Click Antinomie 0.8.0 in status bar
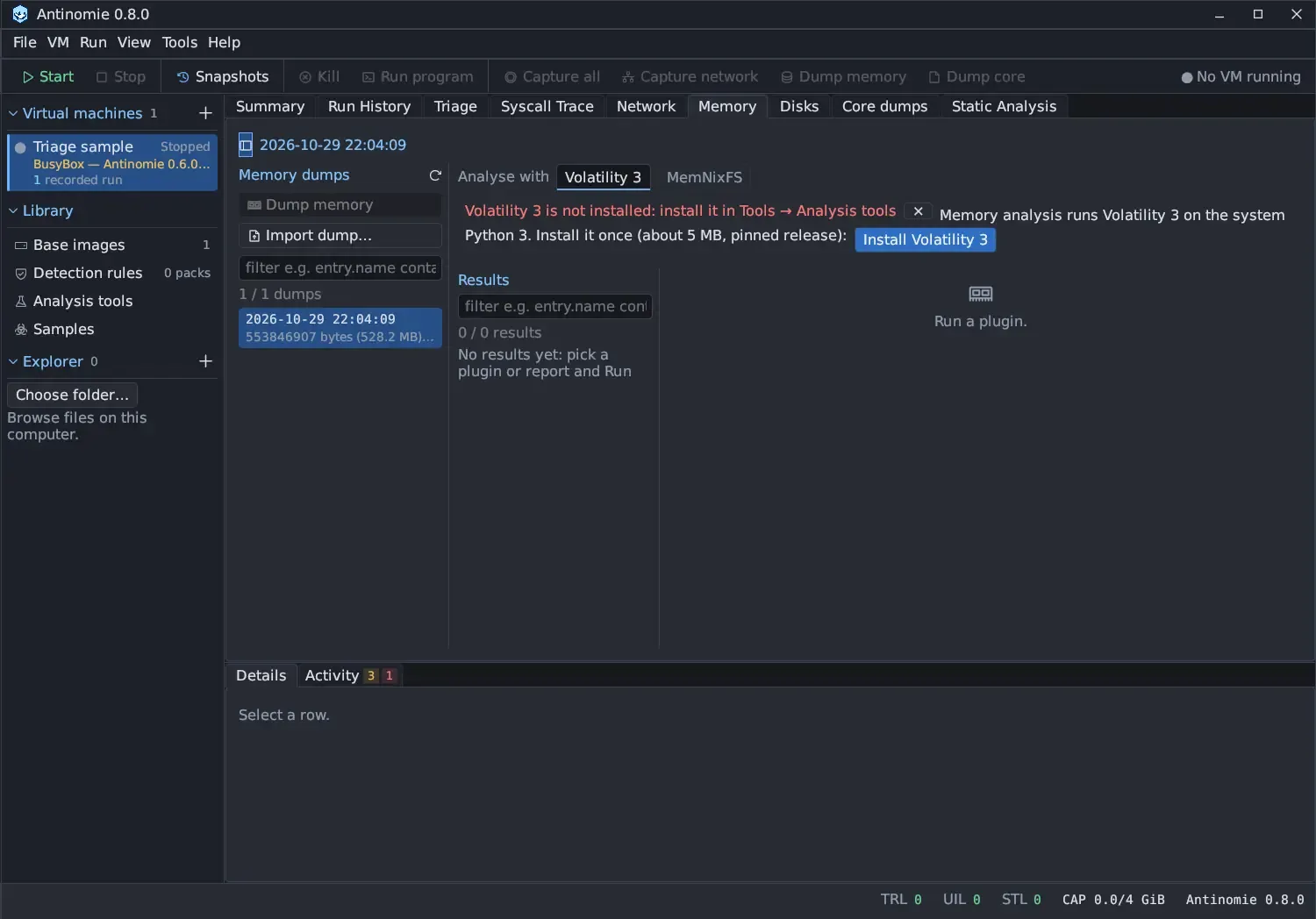 click(x=1245, y=900)
